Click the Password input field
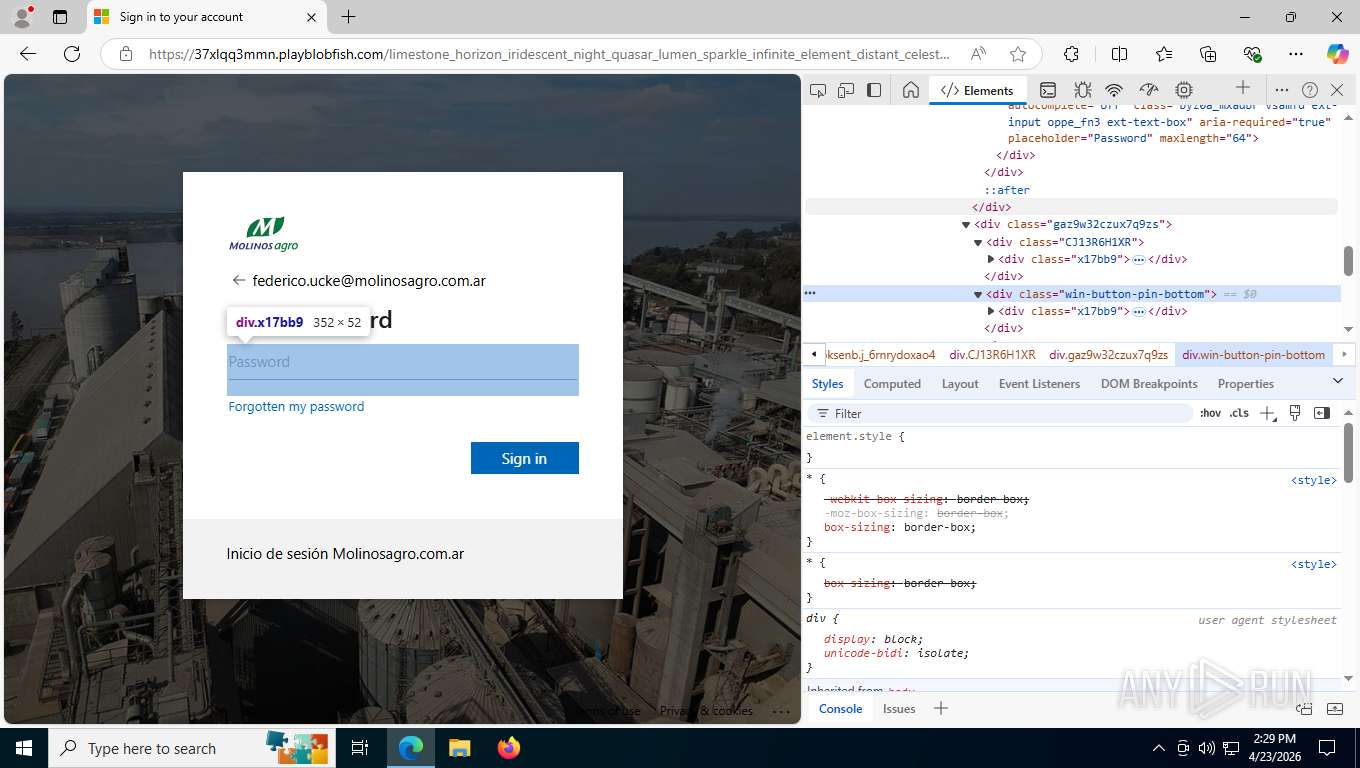This screenshot has height=768, width=1360. point(403,362)
